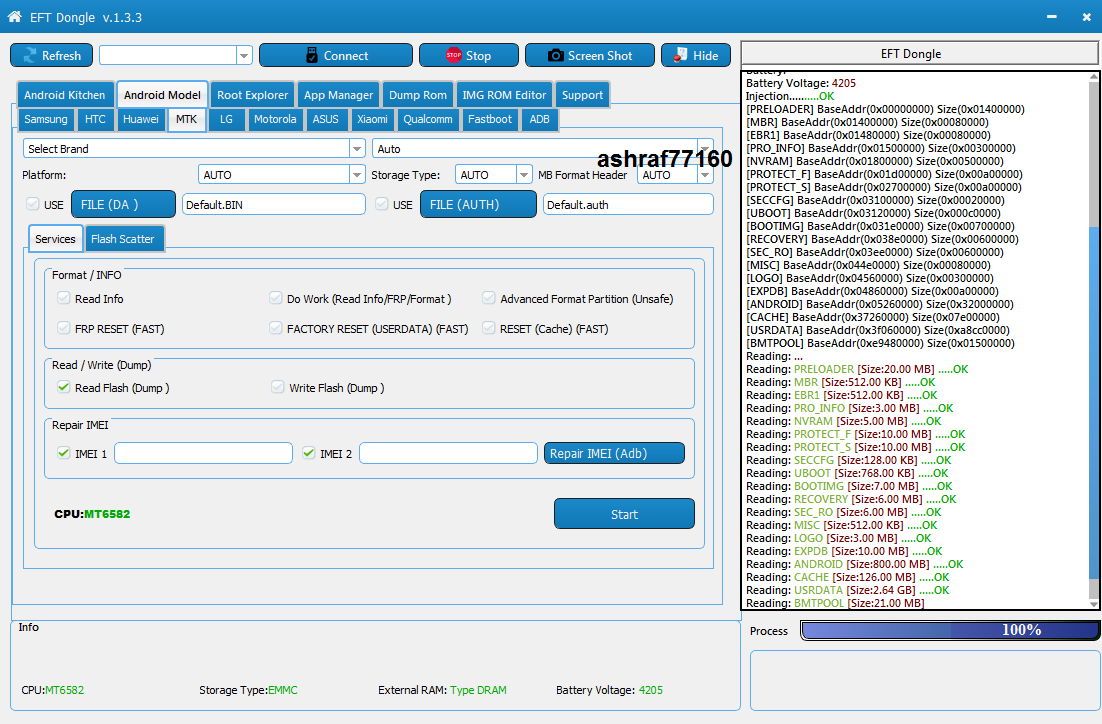Select the Services tab
The height and width of the screenshot is (724, 1102).
[x=55, y=239]
